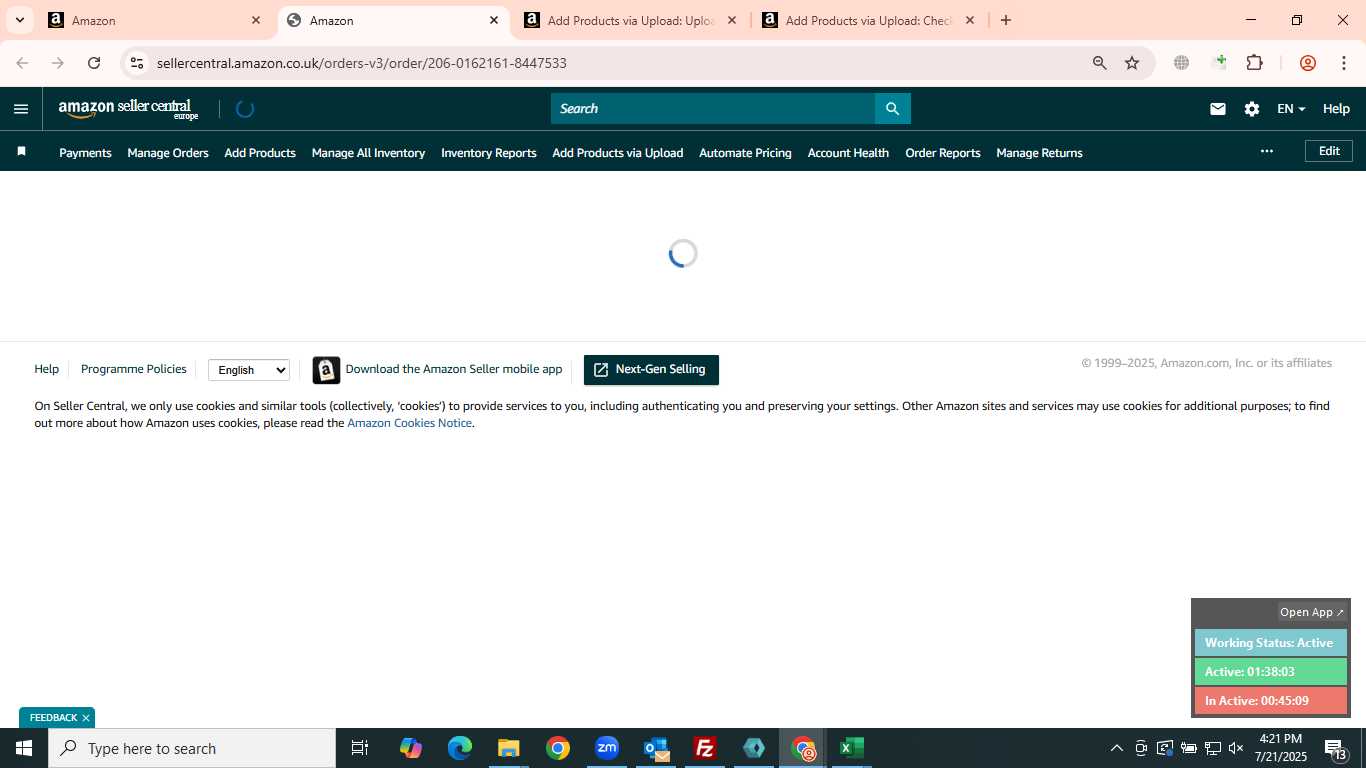Click Download the Amazon Seller mobile app
The image size is (1366, 768).
click(454, 369)
